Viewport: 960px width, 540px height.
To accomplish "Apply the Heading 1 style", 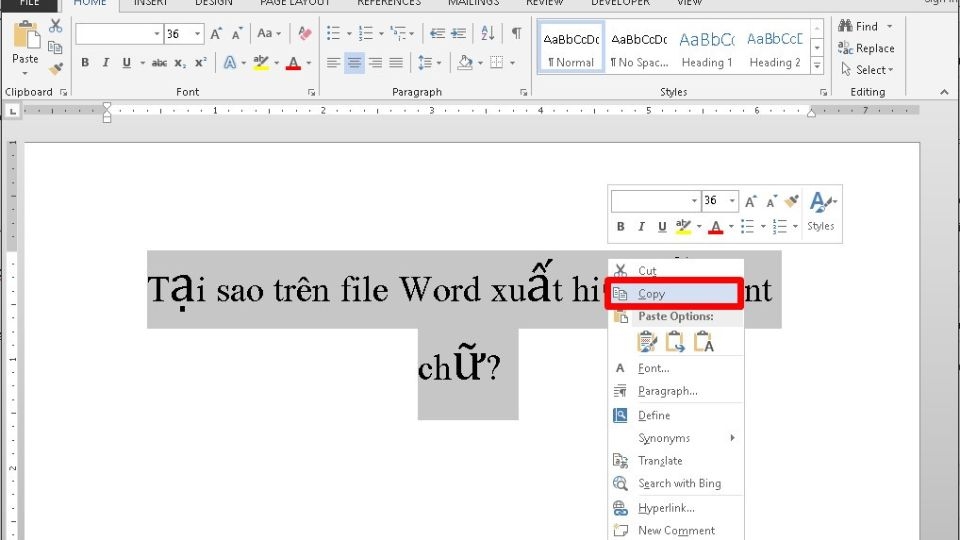I will point(707,48).
